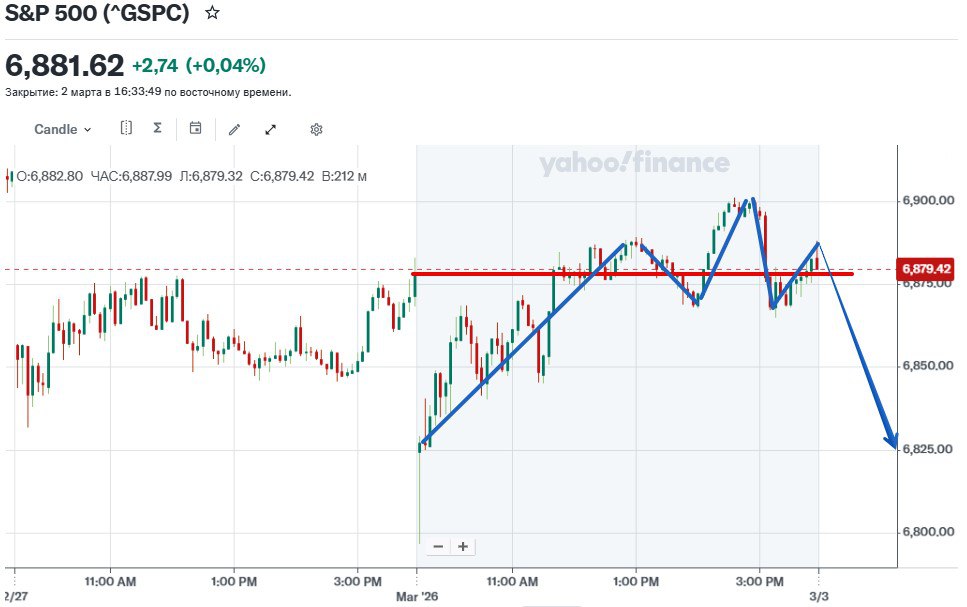
Task: Click the red horizontal resistance line
Action: (x=500, y=273)
